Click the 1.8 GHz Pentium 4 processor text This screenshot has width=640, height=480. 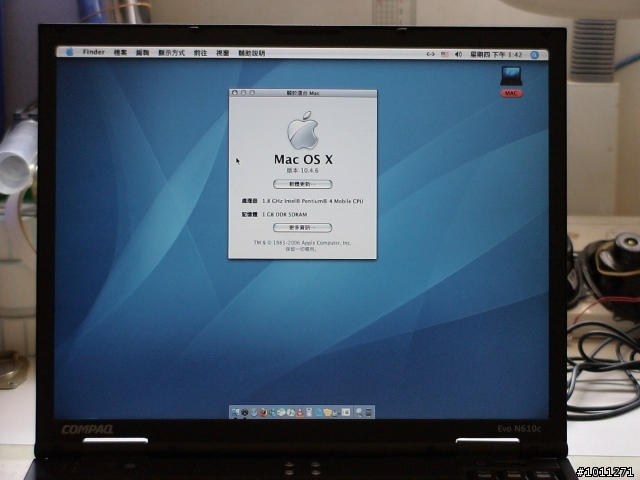click(x=313, y=201)
